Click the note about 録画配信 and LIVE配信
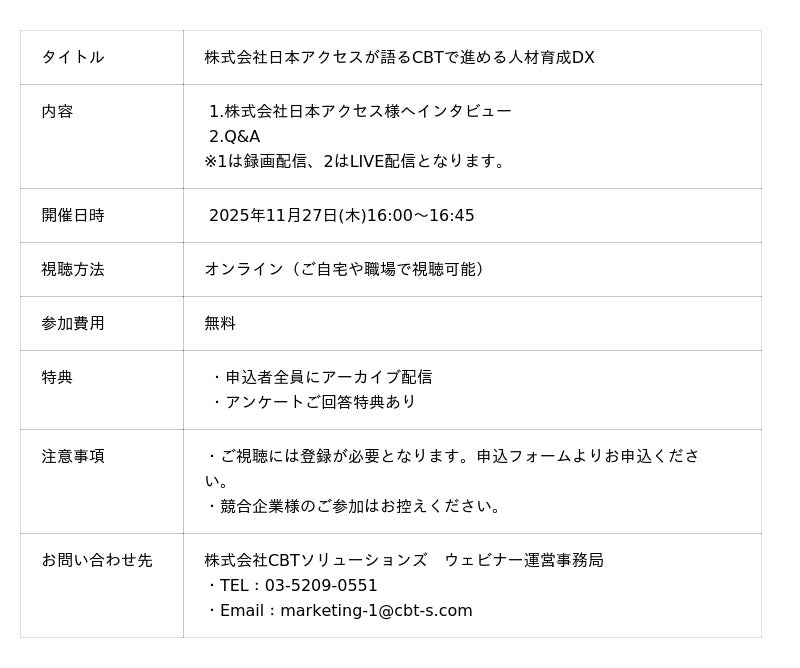800x668 pixels. [357, 161]
